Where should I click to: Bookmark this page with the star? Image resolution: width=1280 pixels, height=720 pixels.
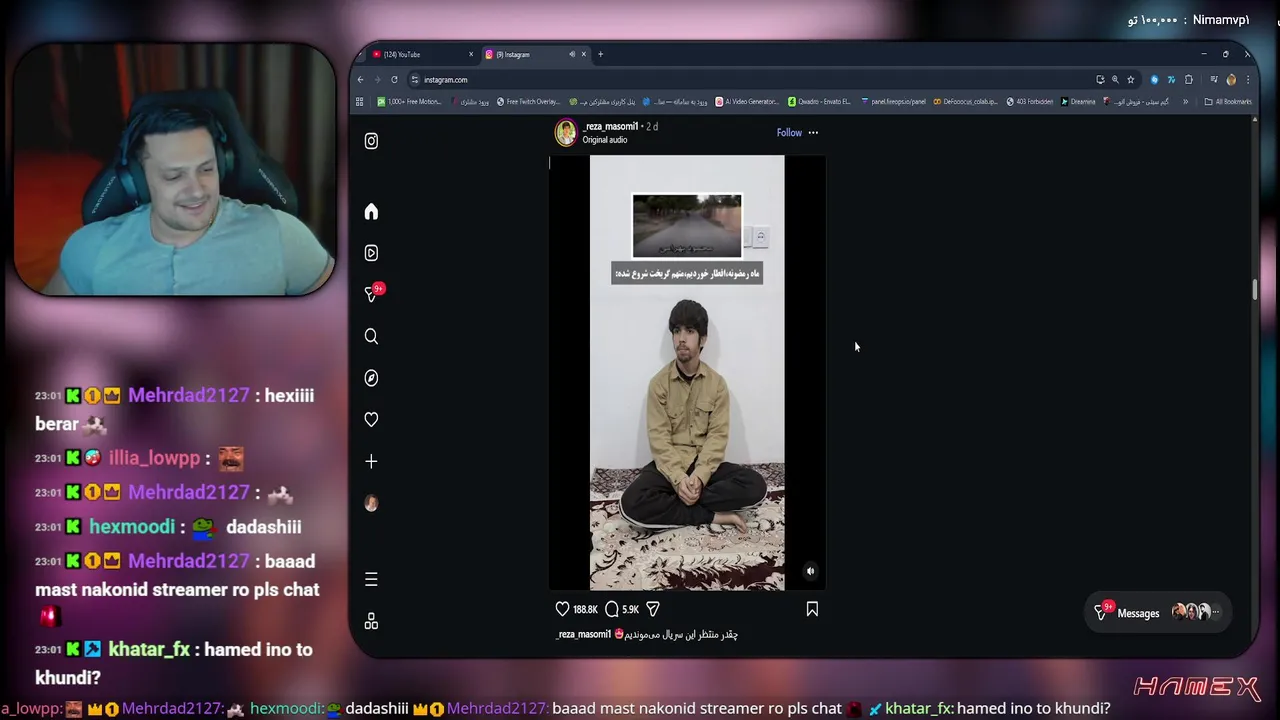1131,80
